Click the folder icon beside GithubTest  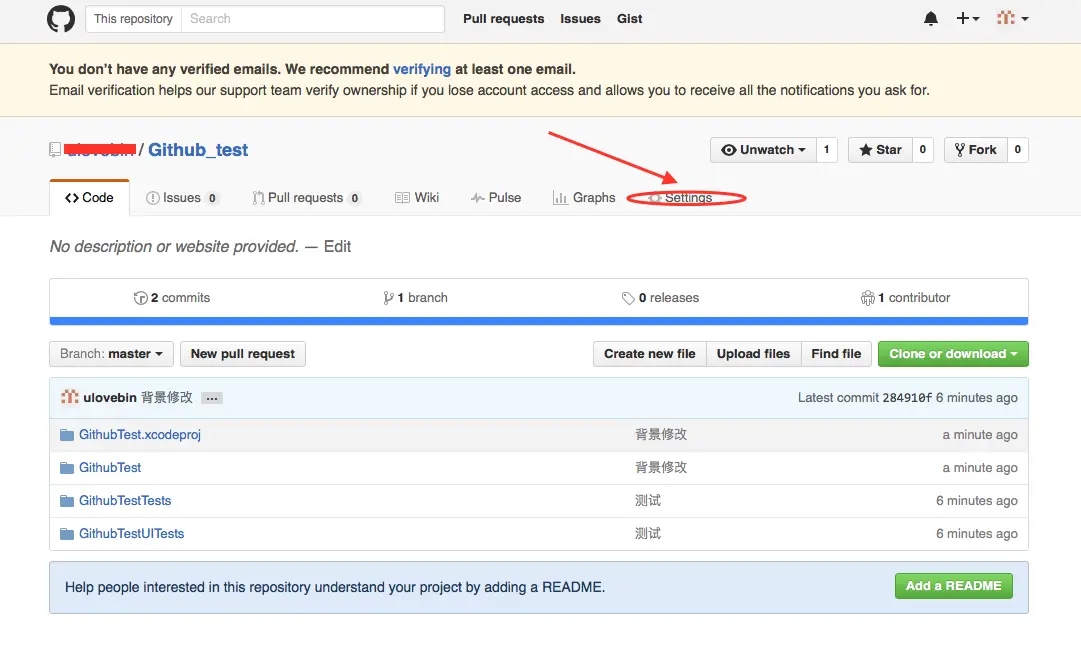coord(67,468)
